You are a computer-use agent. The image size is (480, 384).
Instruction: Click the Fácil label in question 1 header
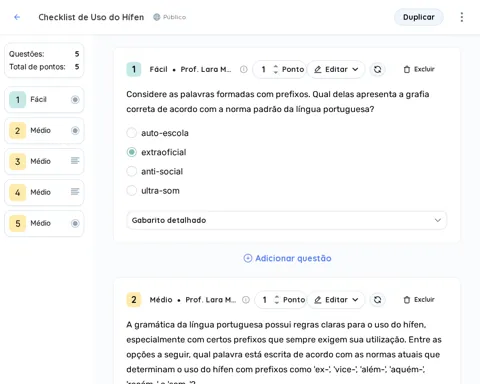click(x=158, y=69)
